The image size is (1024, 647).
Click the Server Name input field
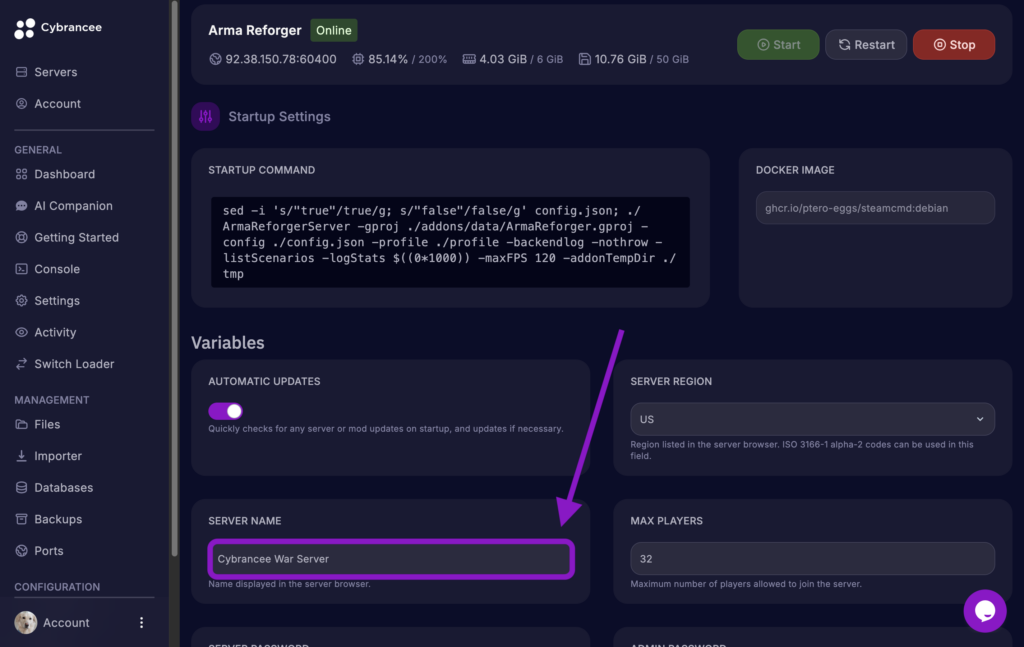point(391,559)
